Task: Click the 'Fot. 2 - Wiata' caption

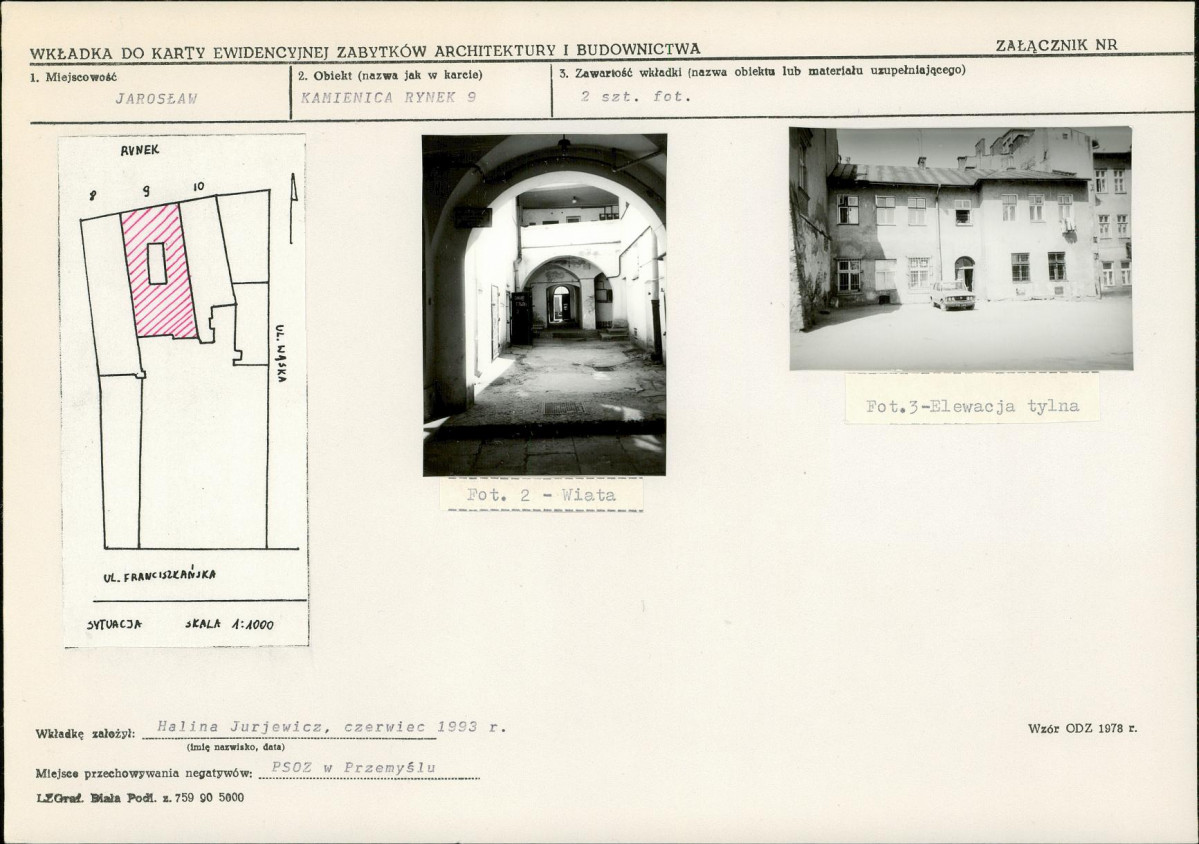Action: 541,495
